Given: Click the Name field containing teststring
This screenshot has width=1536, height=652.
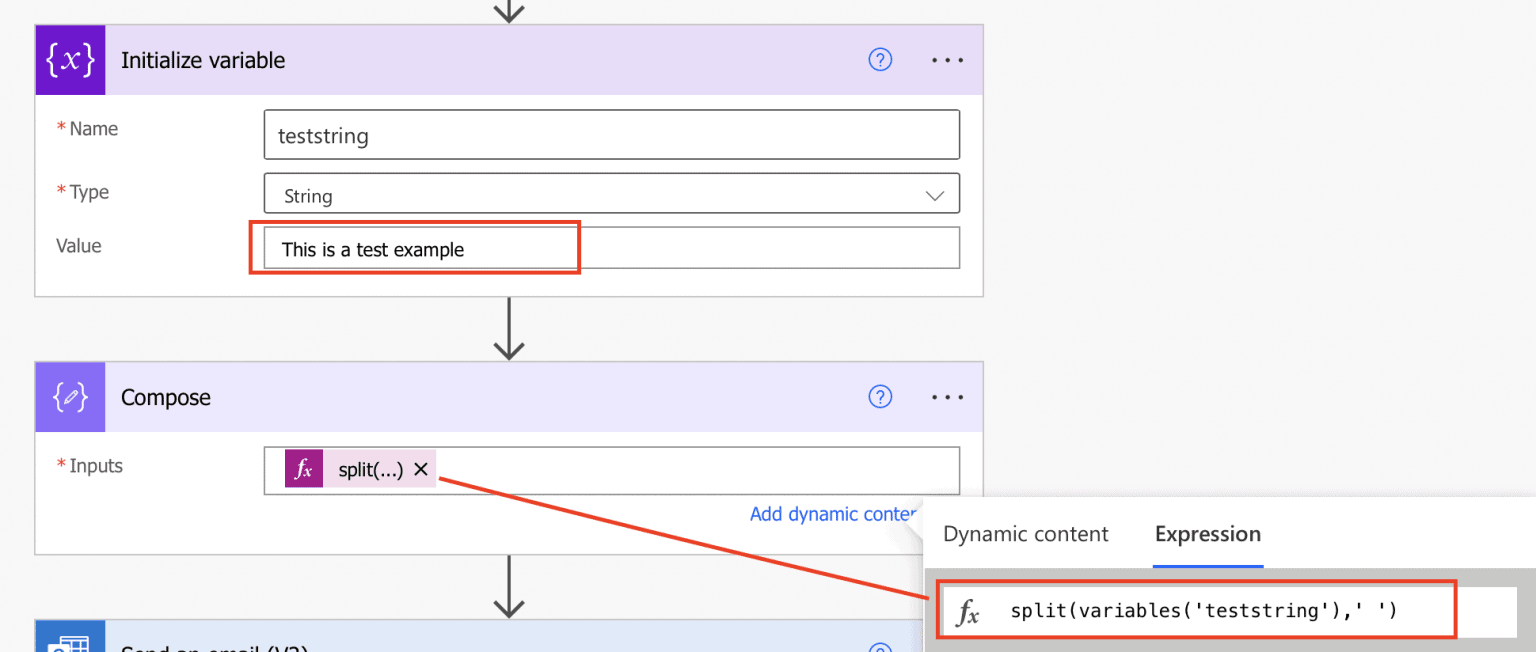Looking at the screenshot, I should [611, 134].
